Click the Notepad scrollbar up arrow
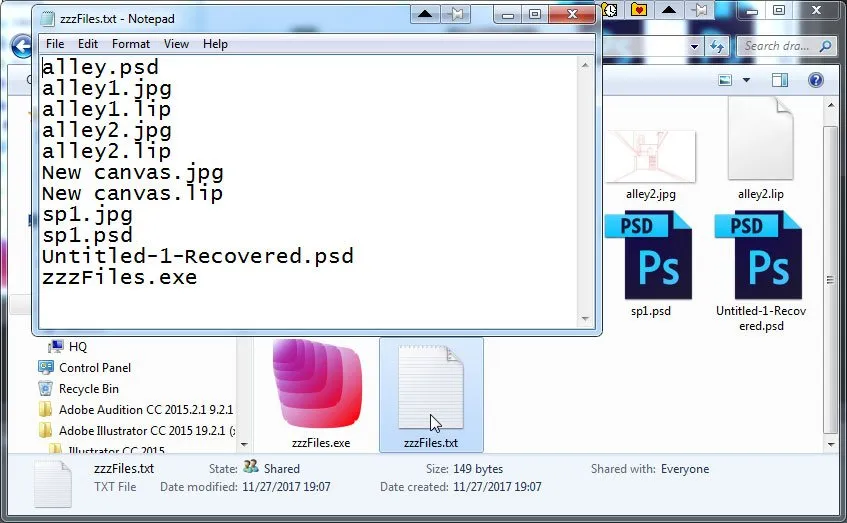 click(585, 65)
